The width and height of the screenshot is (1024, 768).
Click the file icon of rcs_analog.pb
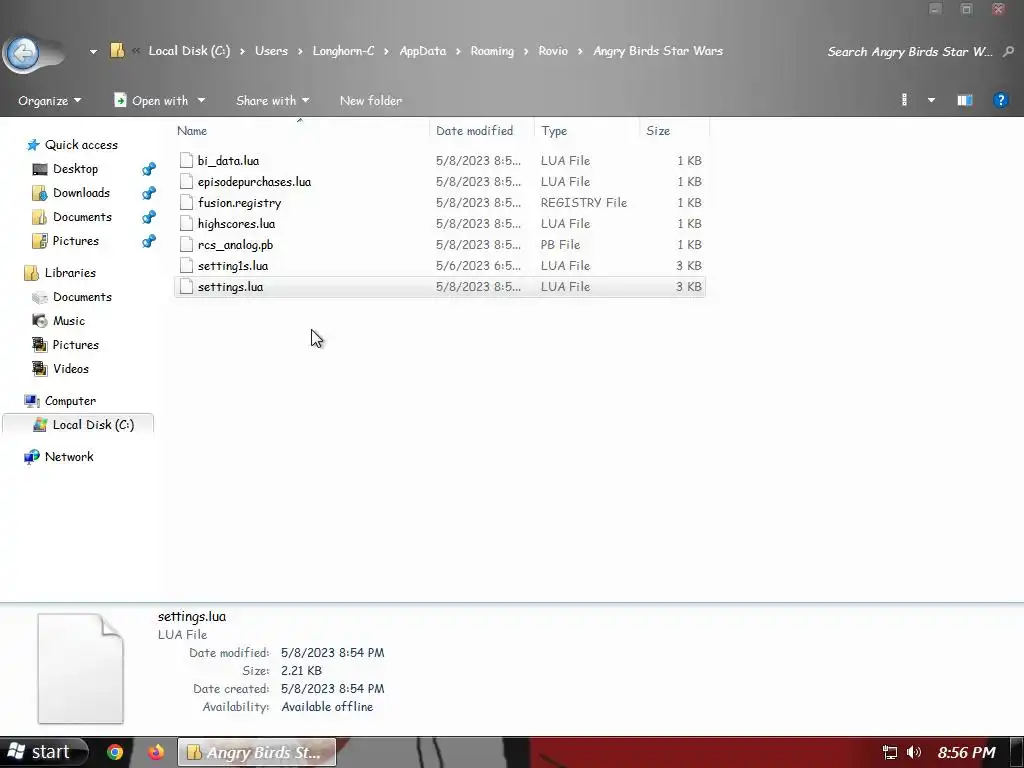(x=186, y=245)
